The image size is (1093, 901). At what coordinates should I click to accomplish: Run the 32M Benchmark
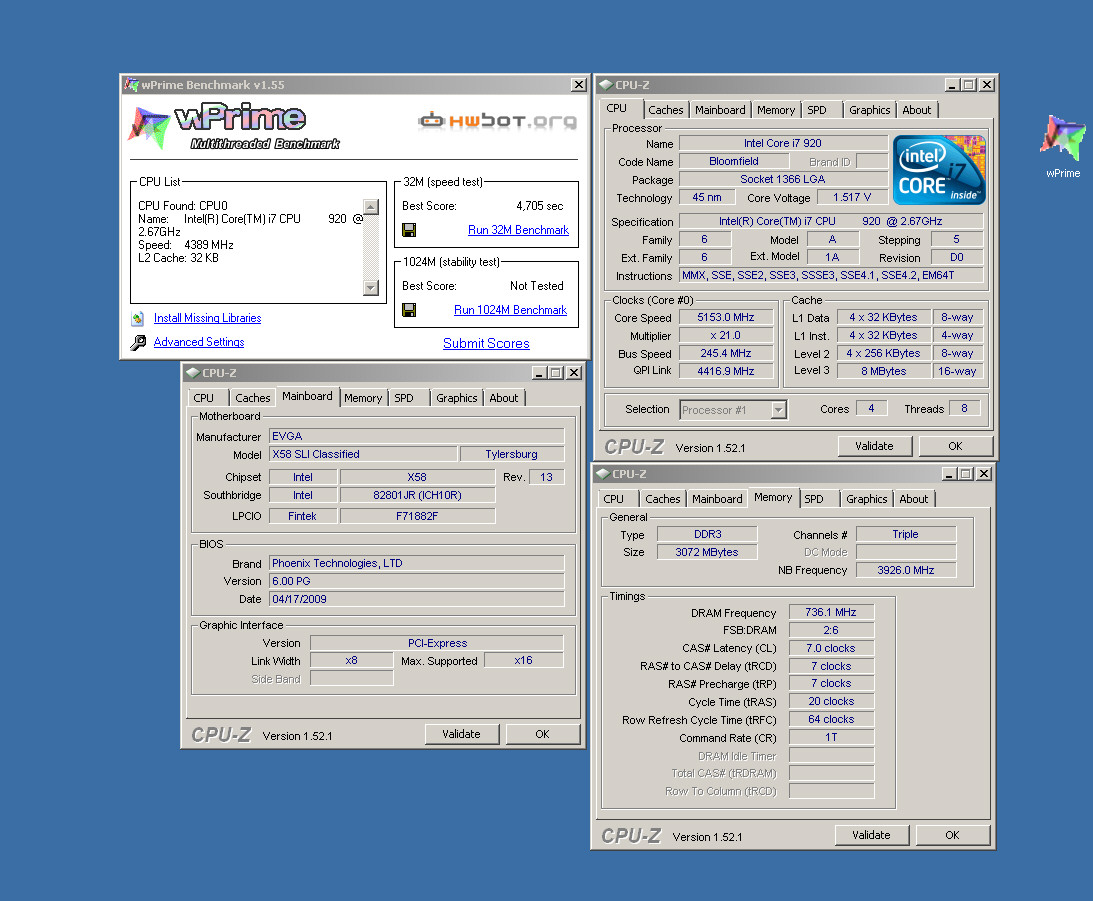[x=518, y=230]
